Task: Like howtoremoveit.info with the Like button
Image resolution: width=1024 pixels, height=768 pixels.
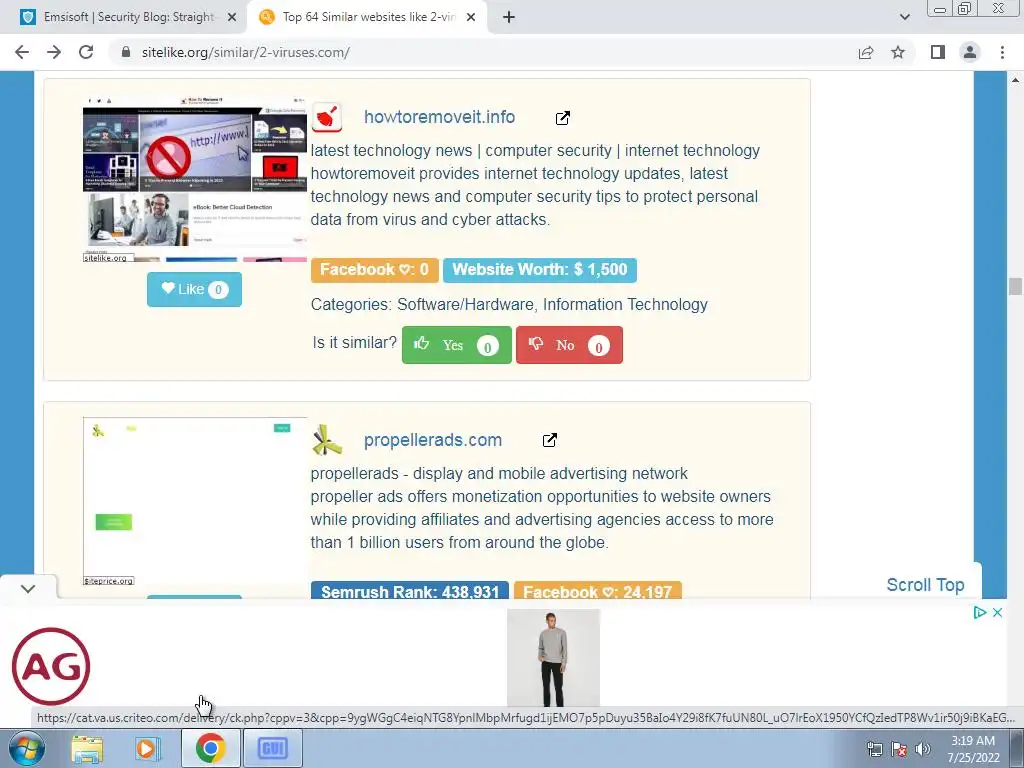Action: [x=194, y=289]
